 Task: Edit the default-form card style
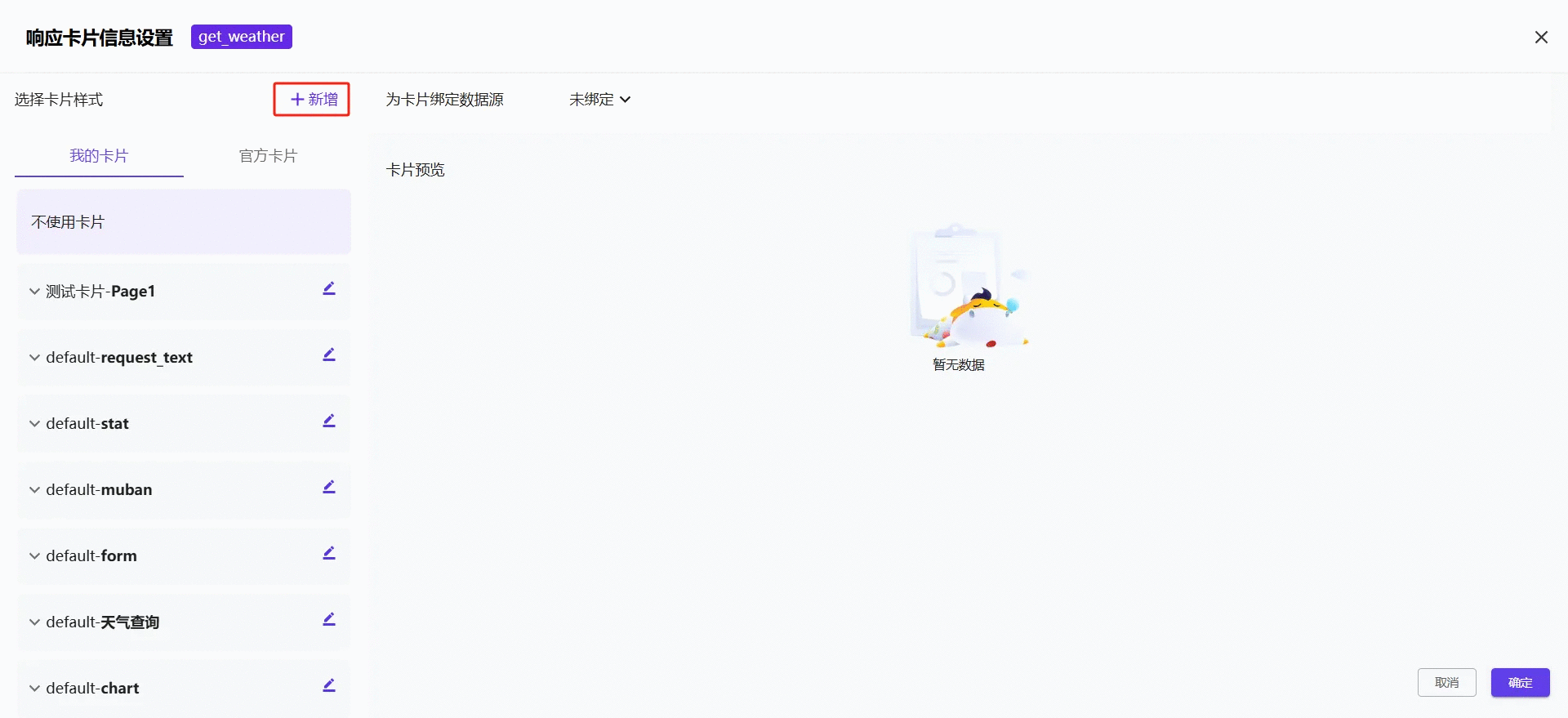pos(329,554)
